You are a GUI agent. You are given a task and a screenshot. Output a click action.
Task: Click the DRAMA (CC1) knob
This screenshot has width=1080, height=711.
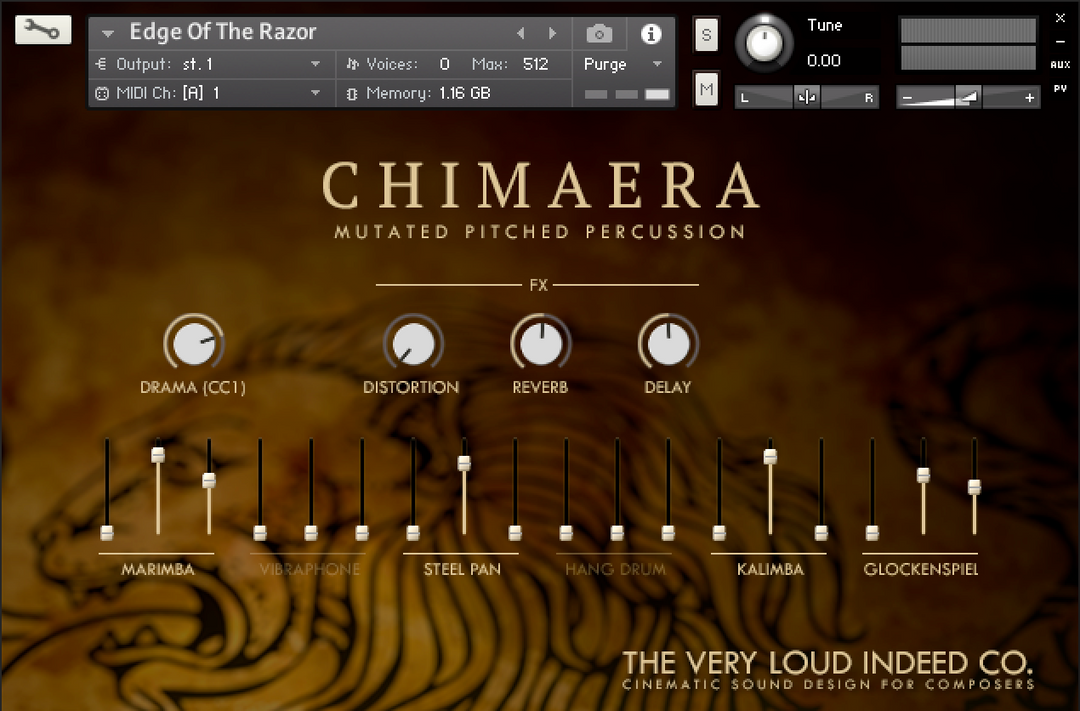pyautogui.click(x=194, y=343)
